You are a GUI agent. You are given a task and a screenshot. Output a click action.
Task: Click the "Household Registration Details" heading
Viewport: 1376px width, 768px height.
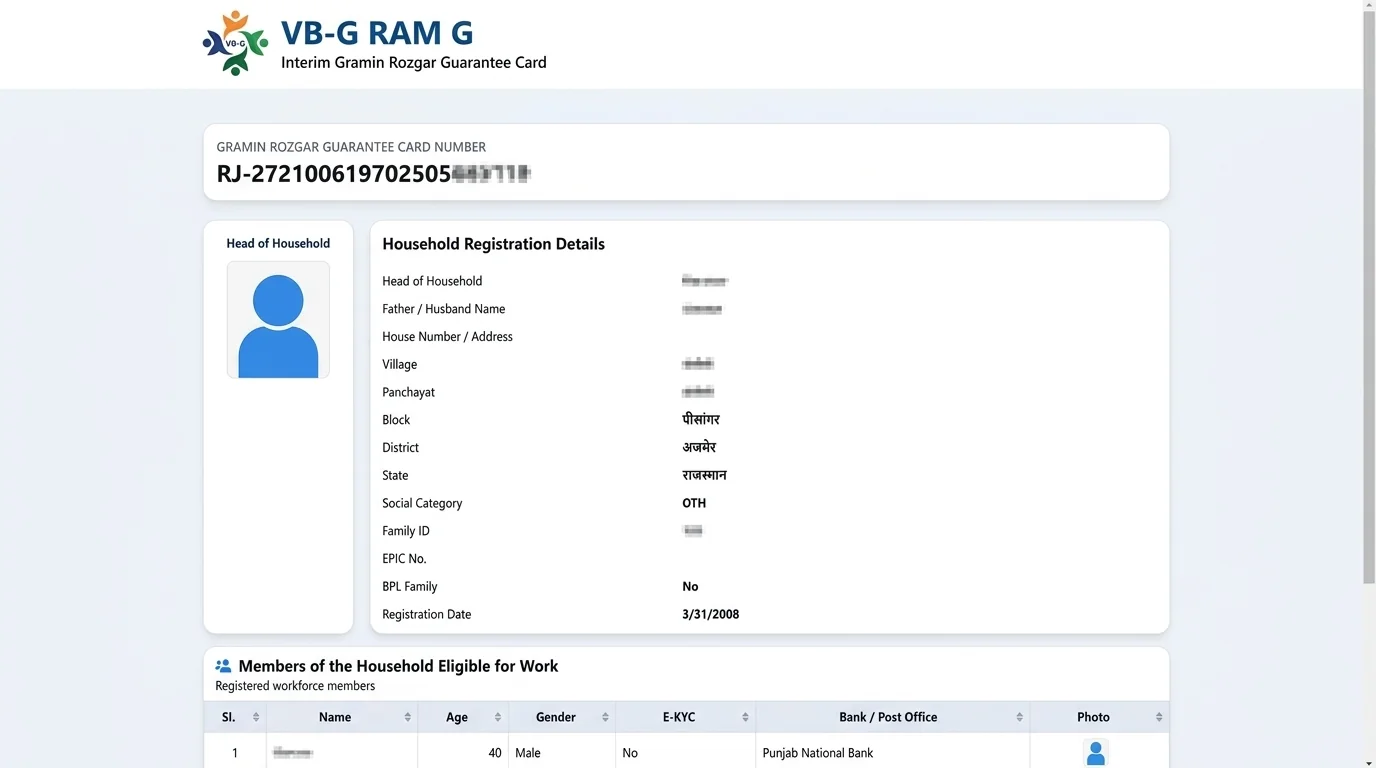pyautogui.click(x=493, y=244)
